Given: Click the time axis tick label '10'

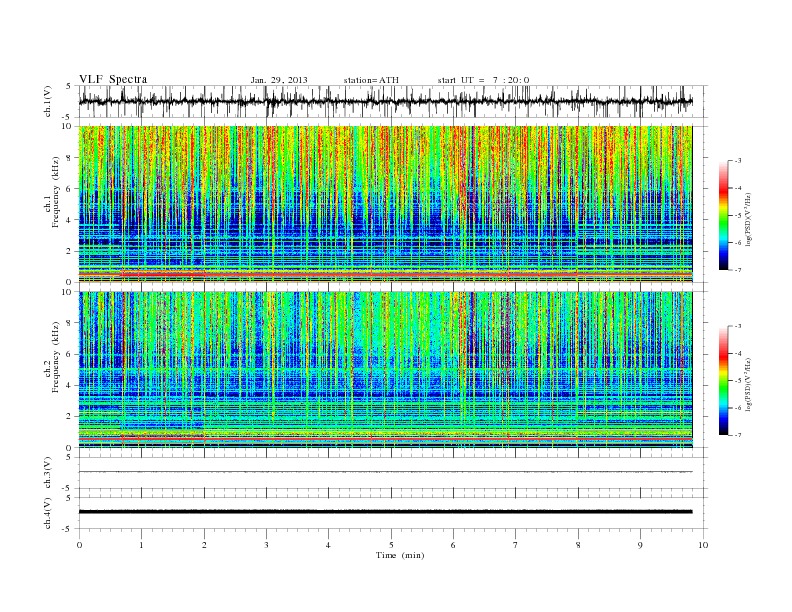Looking at the screenshot, I should [x=703, y=545].
